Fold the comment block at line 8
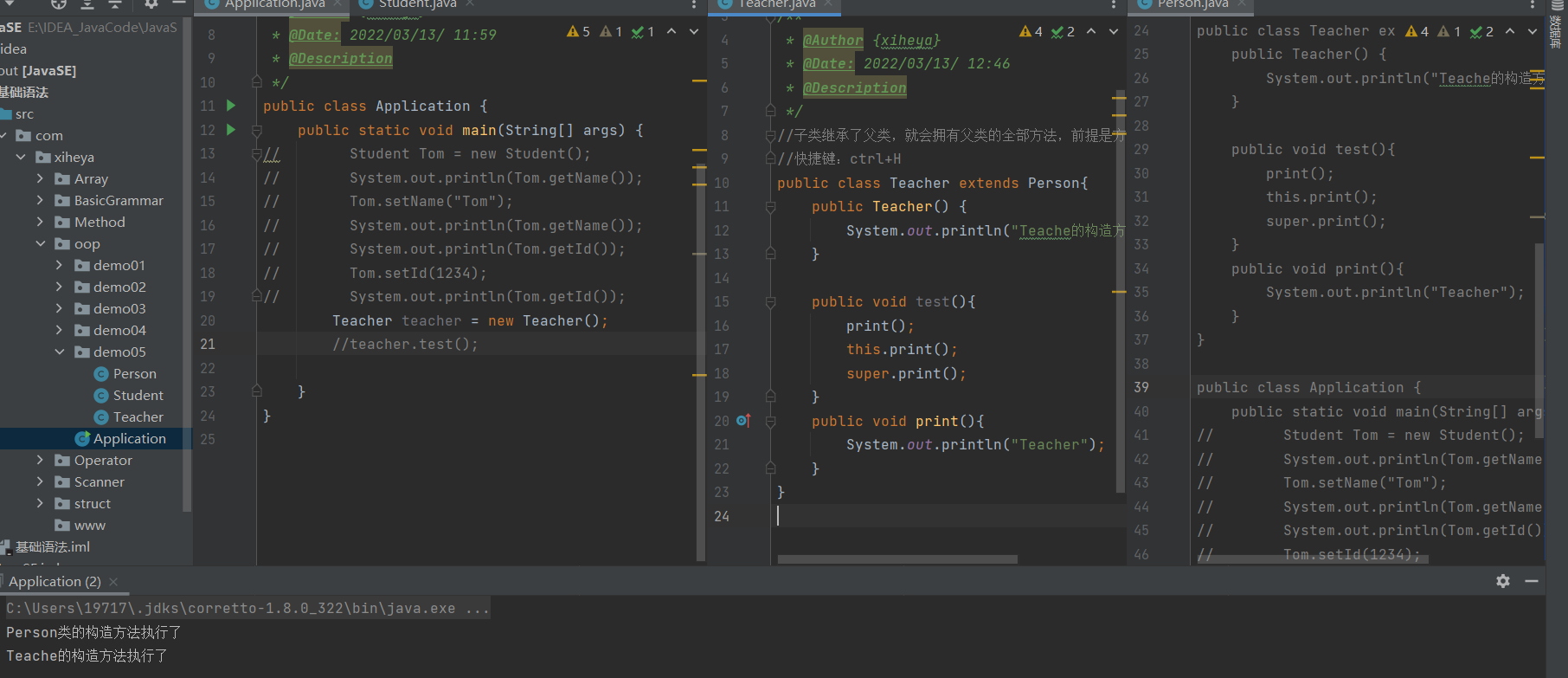The height and width of the screenshot is (678, 1568). (x=770, y=136)
